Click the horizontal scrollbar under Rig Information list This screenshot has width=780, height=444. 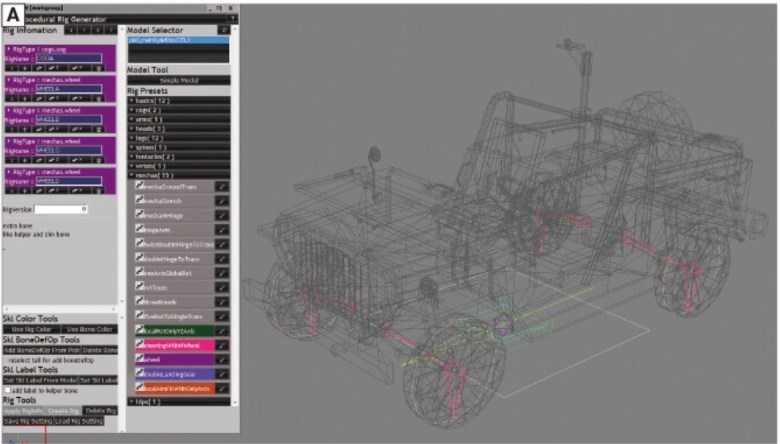point(60,309)
